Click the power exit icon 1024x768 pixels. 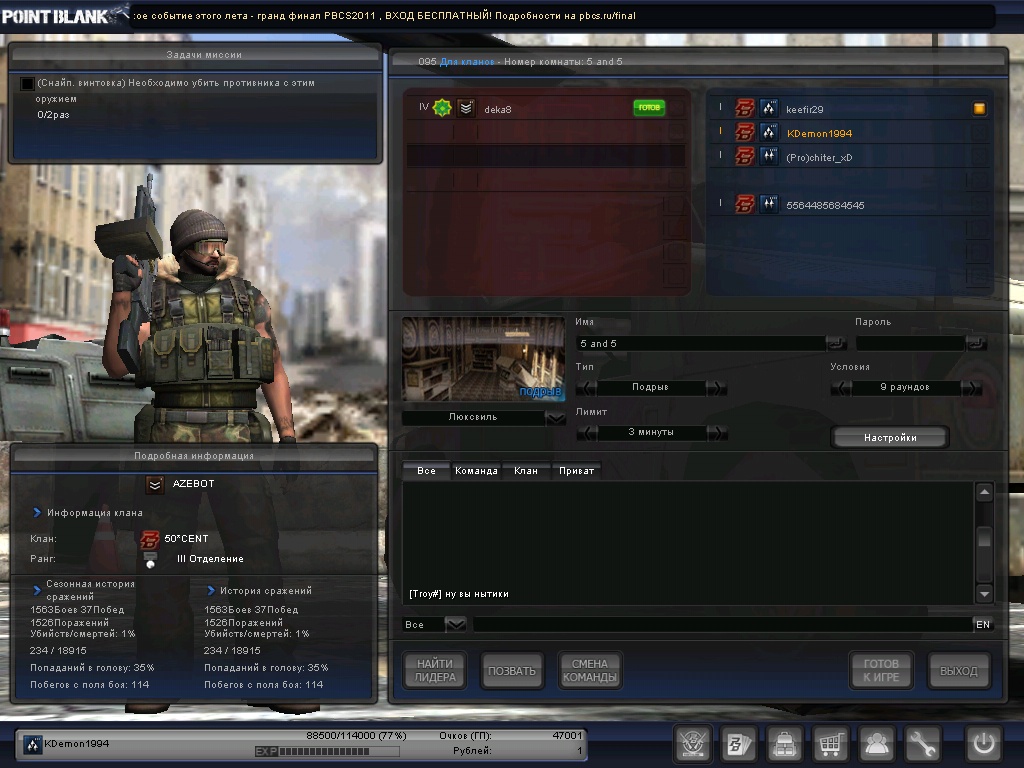pos(984,744)
